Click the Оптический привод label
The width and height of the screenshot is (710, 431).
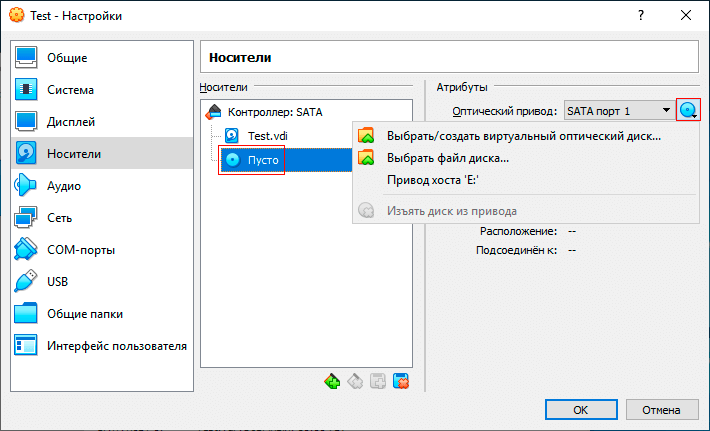tap(504, 111)
